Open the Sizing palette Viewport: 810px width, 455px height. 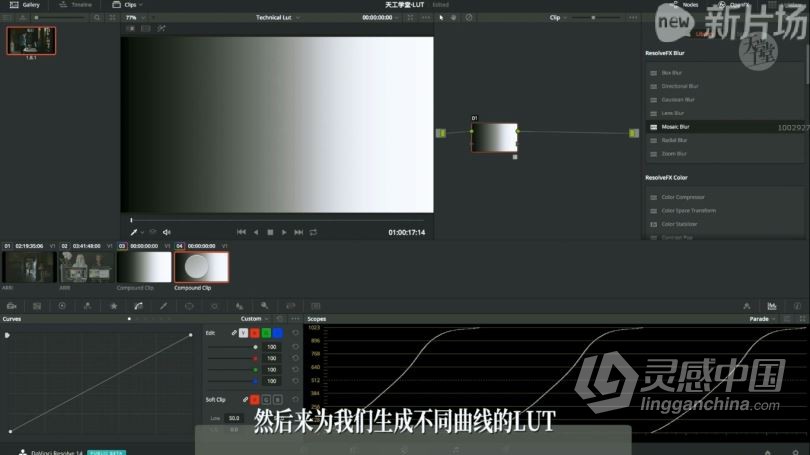click(x=290, y=306)
